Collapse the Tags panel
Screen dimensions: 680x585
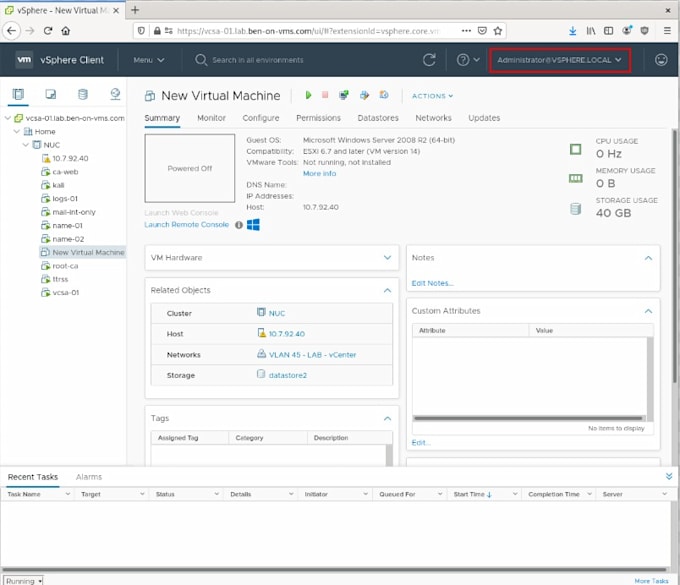pos(387,418)
